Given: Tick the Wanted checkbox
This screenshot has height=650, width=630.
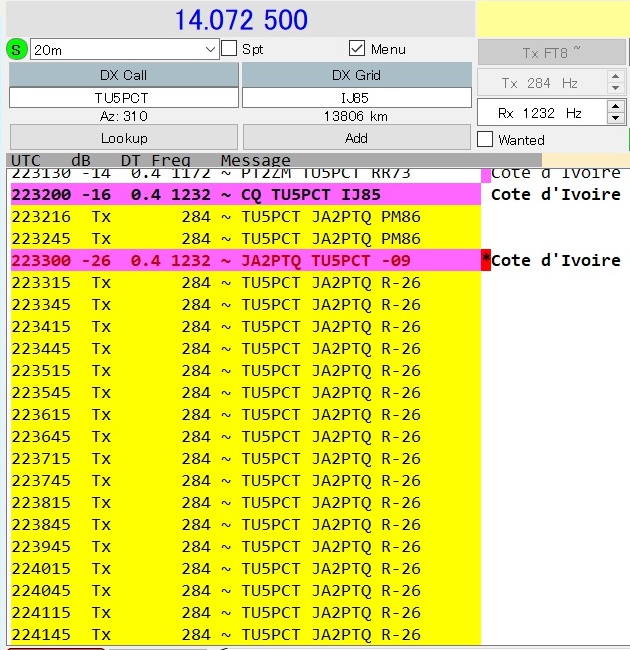Looking at the screenshot, I should [x=485, y=140].
